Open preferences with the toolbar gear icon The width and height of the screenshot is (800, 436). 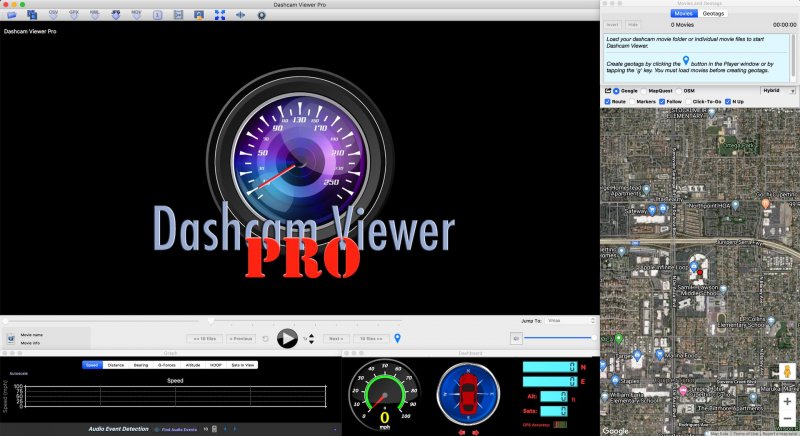(x=261, y=15)
